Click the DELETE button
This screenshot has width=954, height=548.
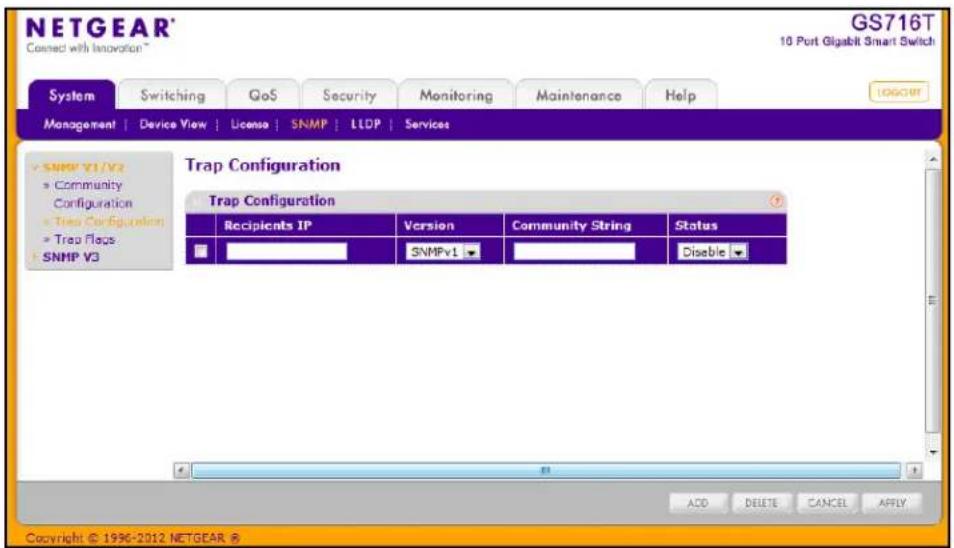pyautogui.click(x=761, y=503)
